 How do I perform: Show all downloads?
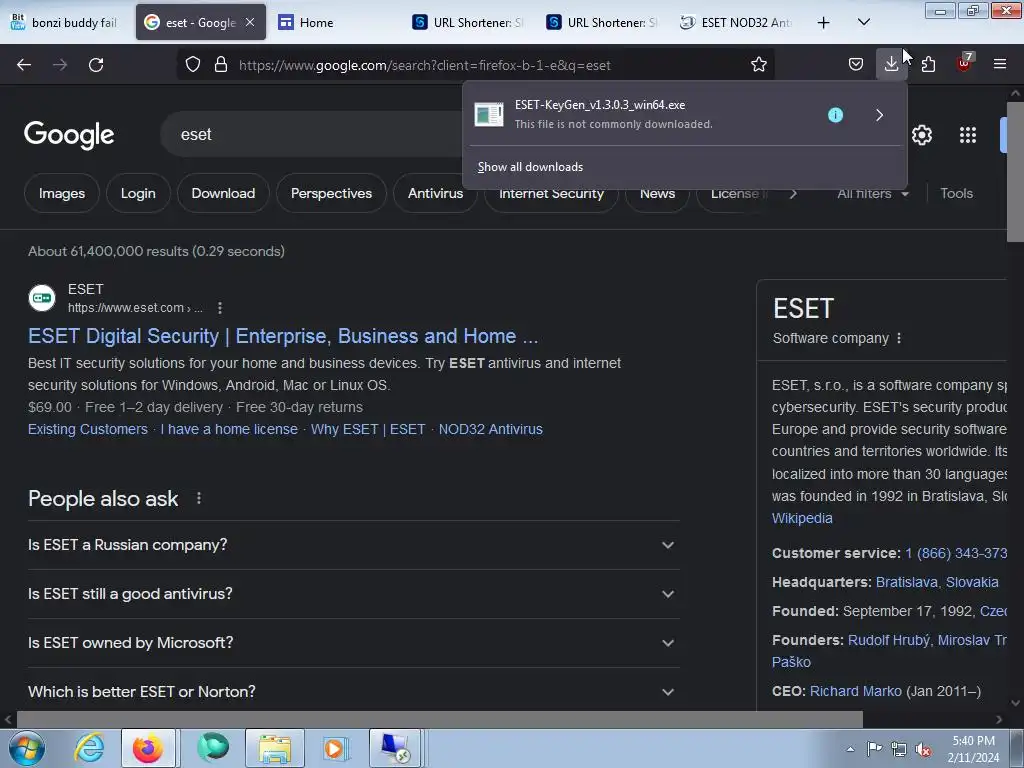coord(530,167)
